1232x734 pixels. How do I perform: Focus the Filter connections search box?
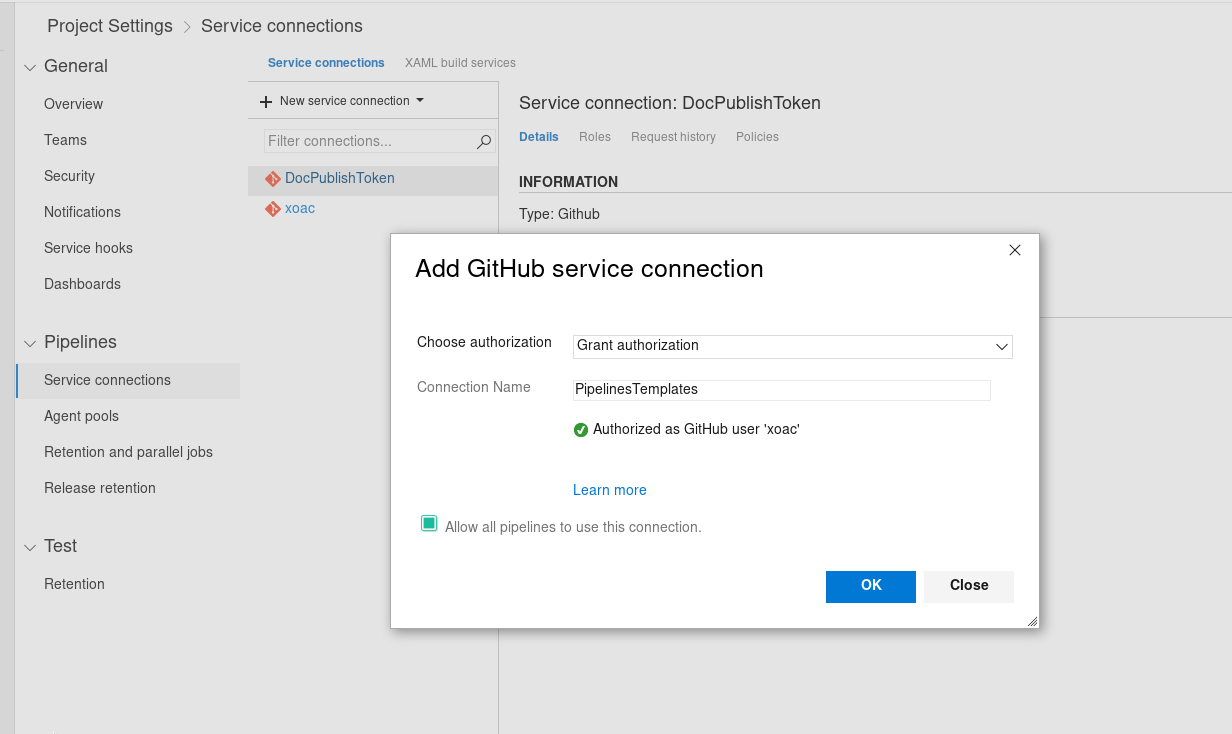379,141
